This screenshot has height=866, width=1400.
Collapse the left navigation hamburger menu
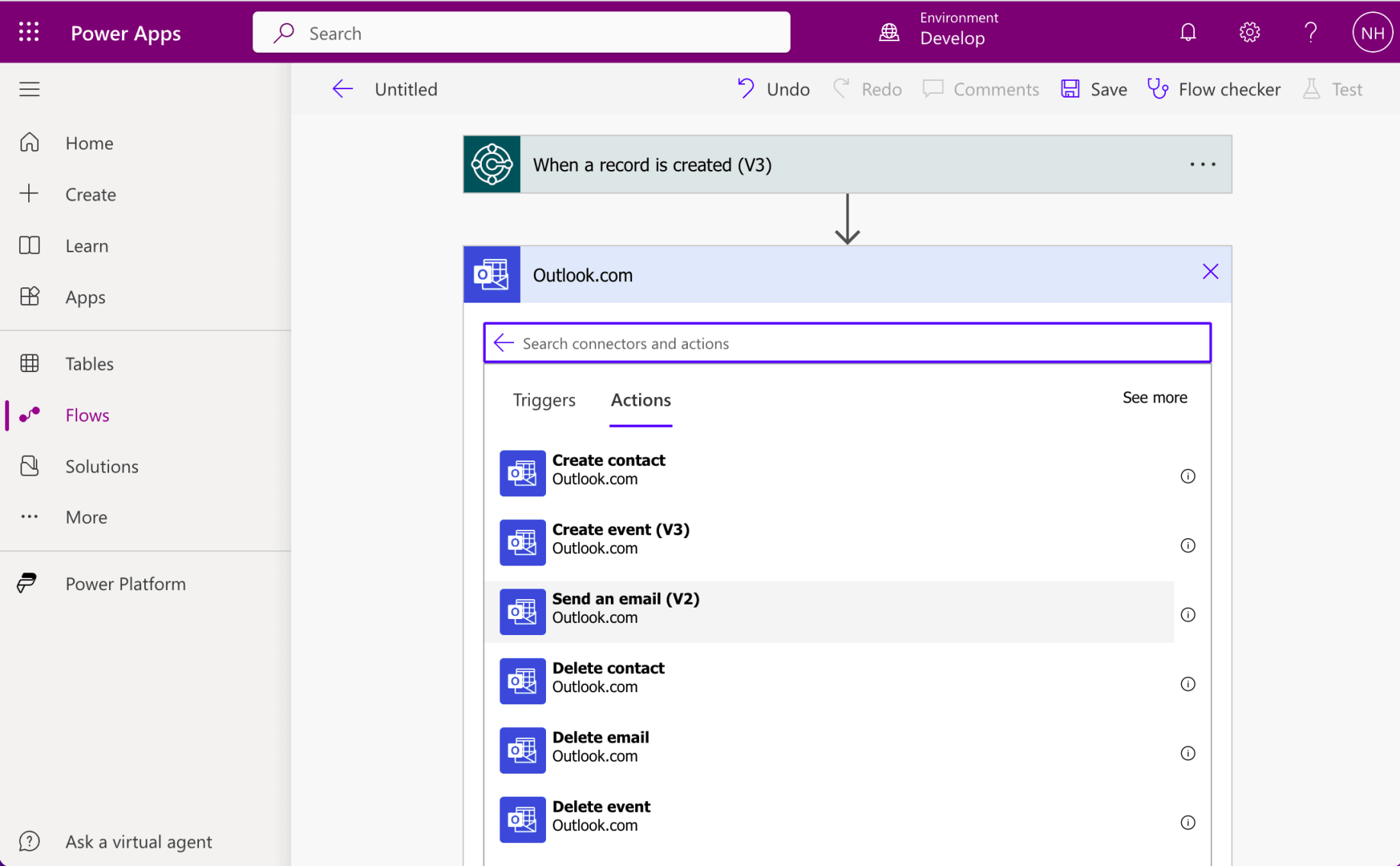point(30,89)
